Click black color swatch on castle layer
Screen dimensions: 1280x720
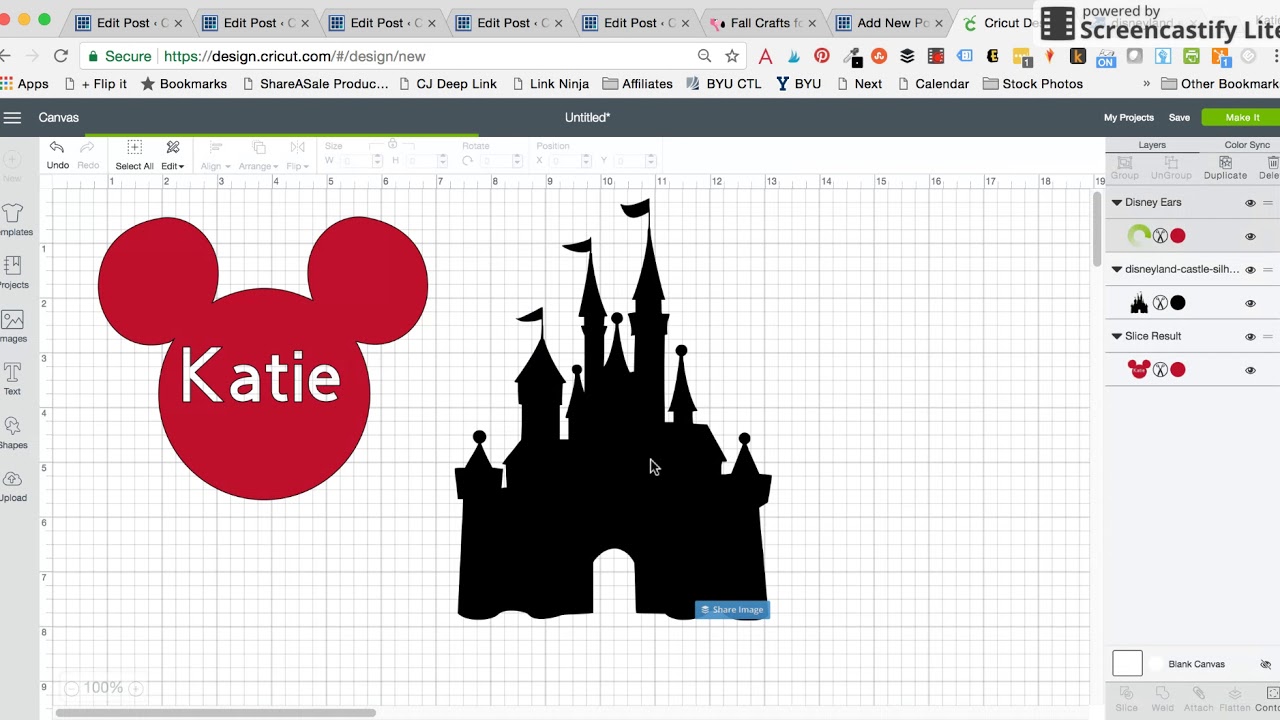point(1178,303)
